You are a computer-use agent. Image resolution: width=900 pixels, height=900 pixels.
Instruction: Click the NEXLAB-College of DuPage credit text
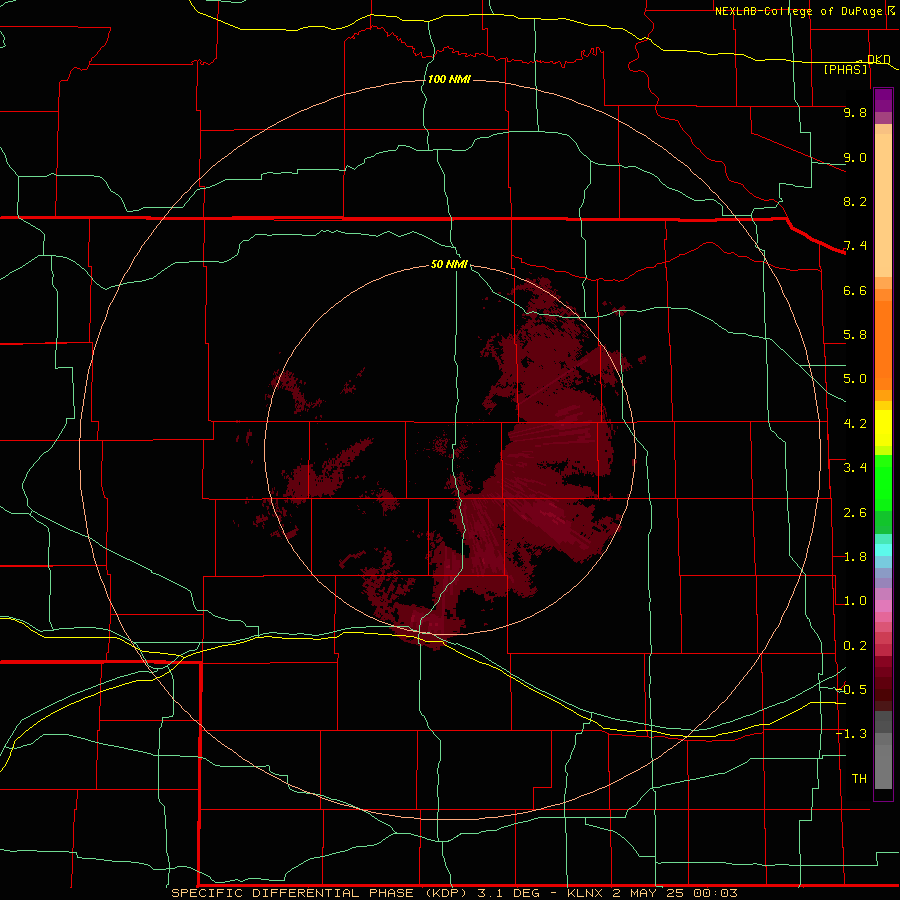798,11
